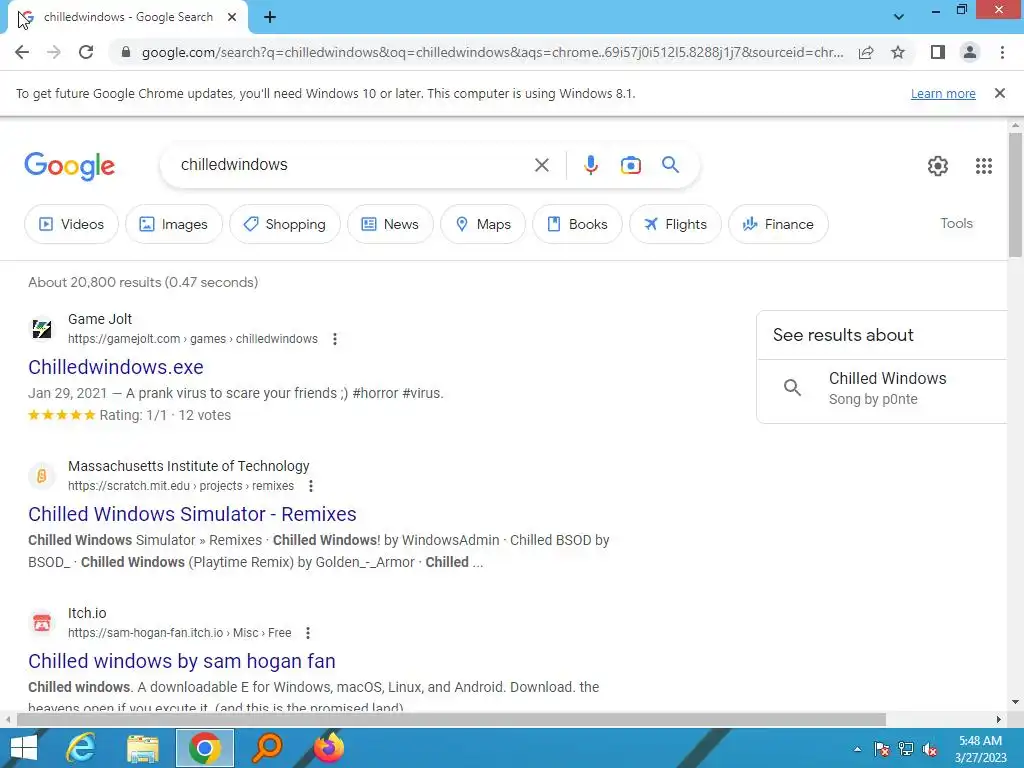1024x768 pixels.
Task: Switch to the Maps filter
Action: tap(483, 224)
